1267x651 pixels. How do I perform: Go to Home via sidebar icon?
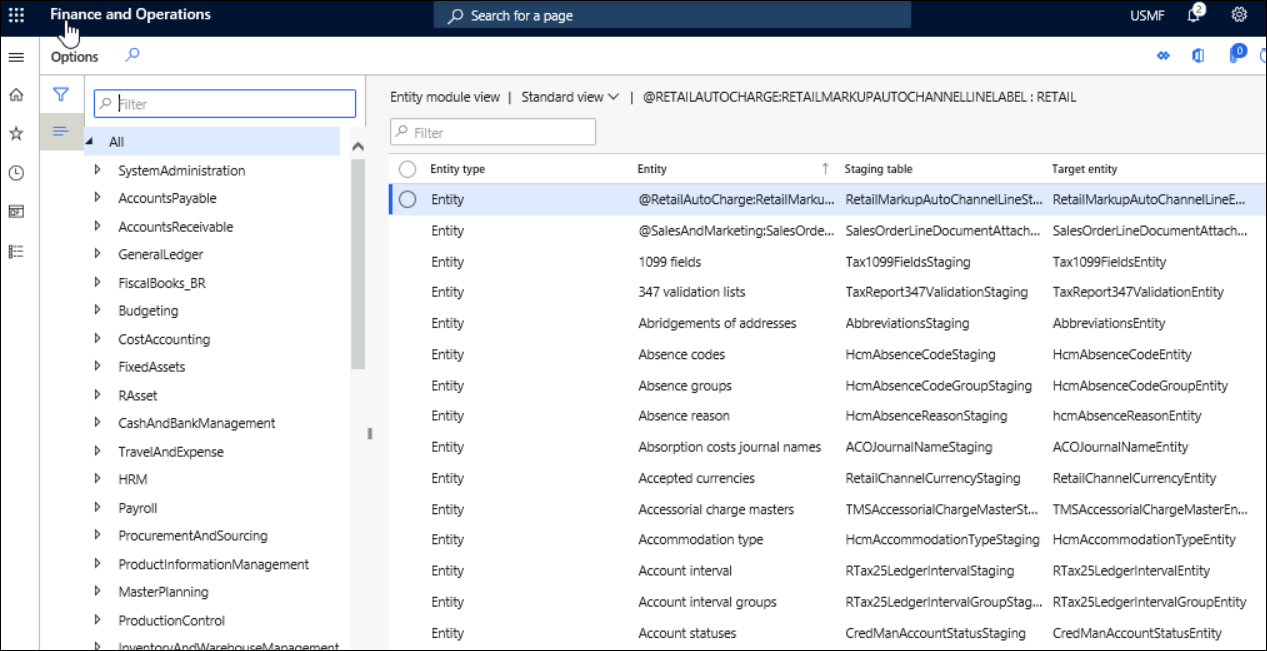pyautogui.click(x=16, y=95)
